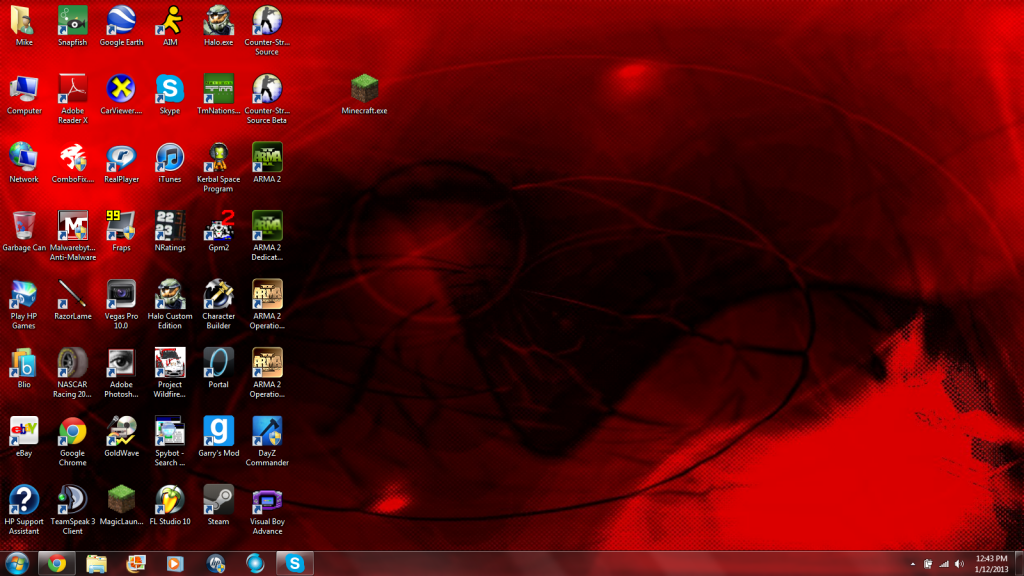Open the Computer desktop icon
The image size is (1024, 576).
(24, 95)
